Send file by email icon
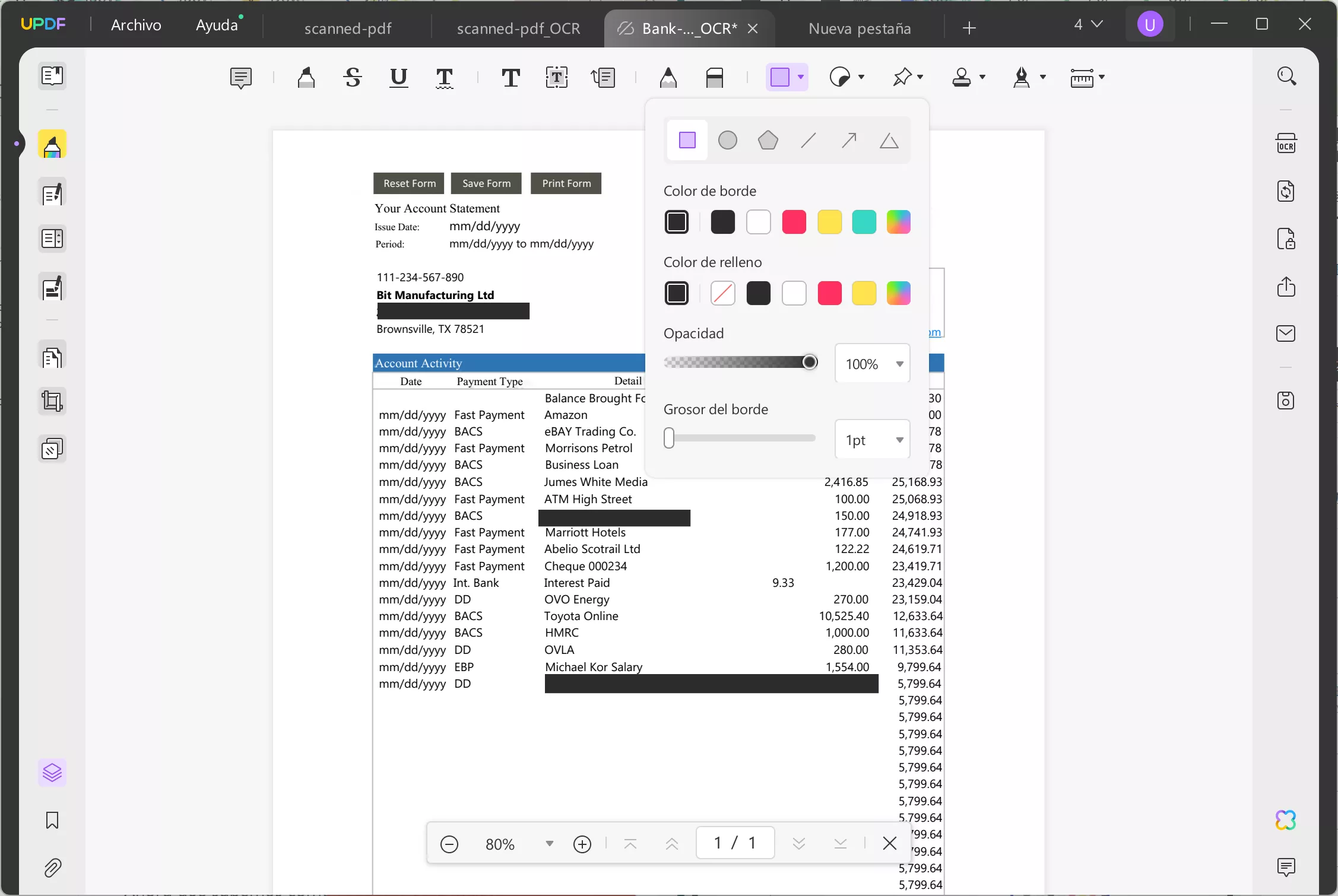1338x896 pixels. point(1286,333)
